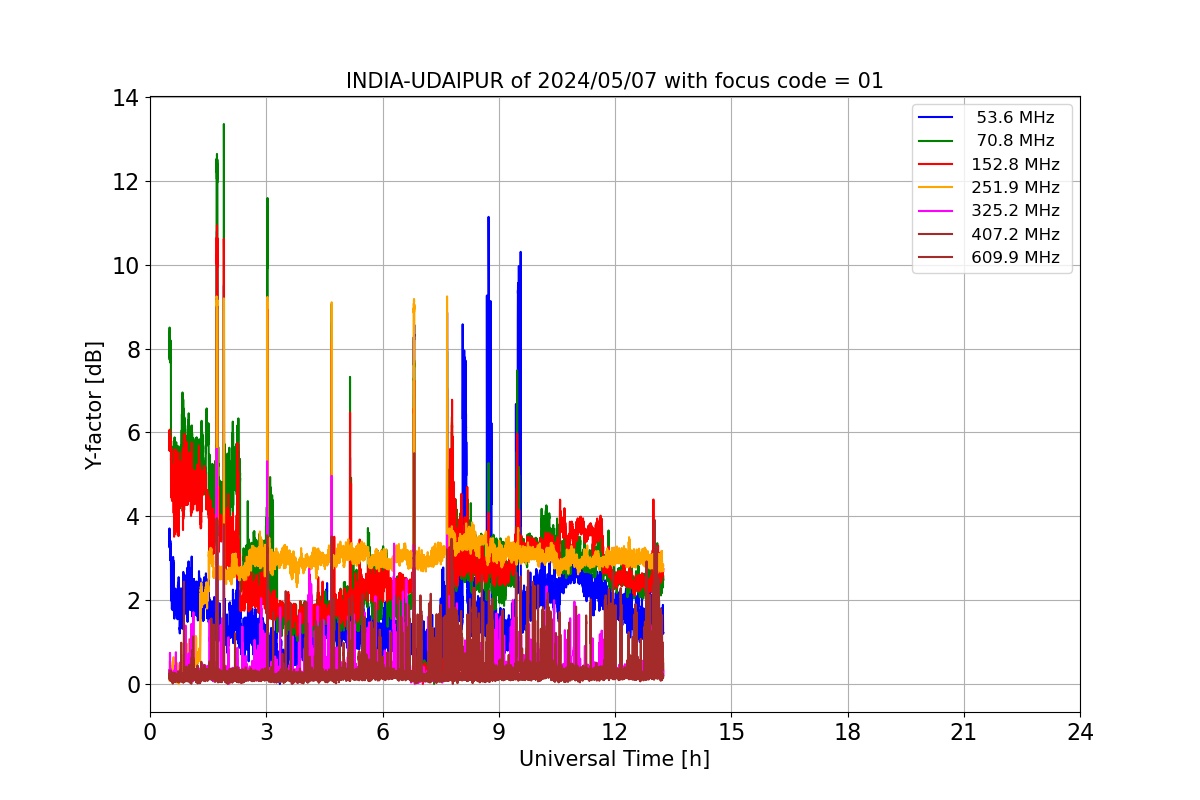
Task: Click the Y-factor [dB] axis label
Action: [x=94, y=405]
